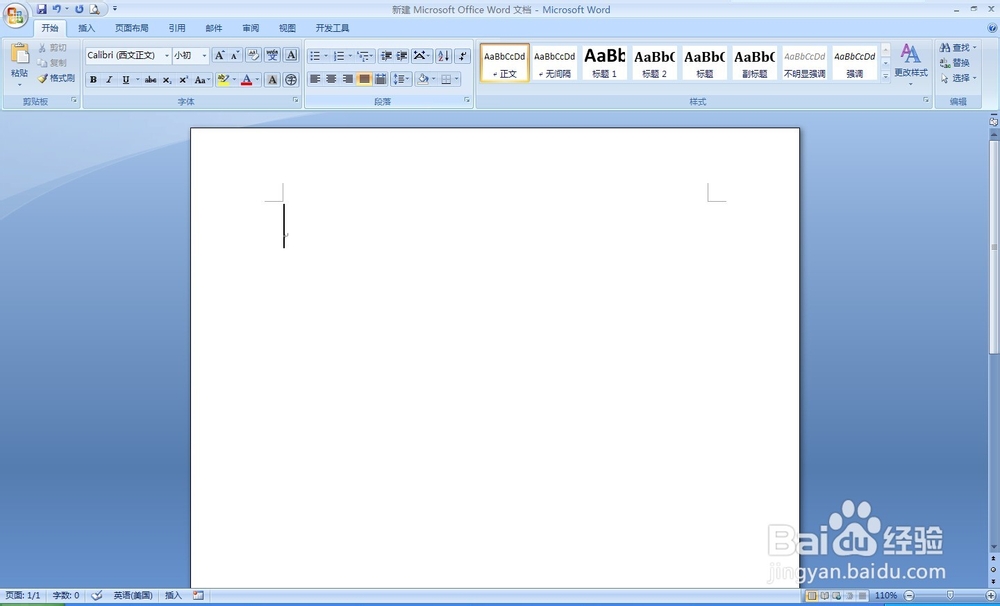This screenshot has height=606, width=1000.
Task: Apply character shading (gray A)
Action: click(272, 80)
